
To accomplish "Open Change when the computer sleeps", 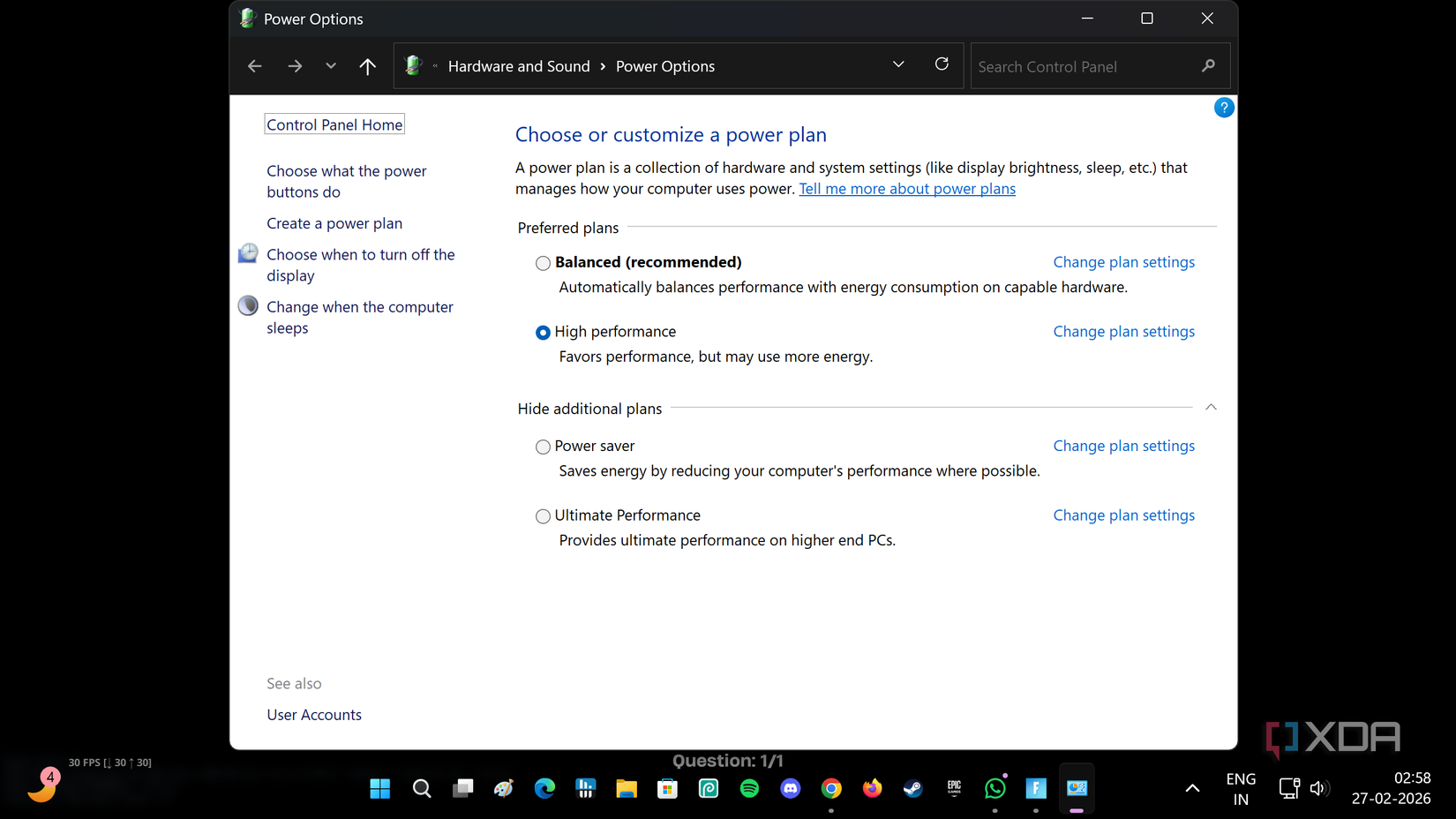I will 360,317.
